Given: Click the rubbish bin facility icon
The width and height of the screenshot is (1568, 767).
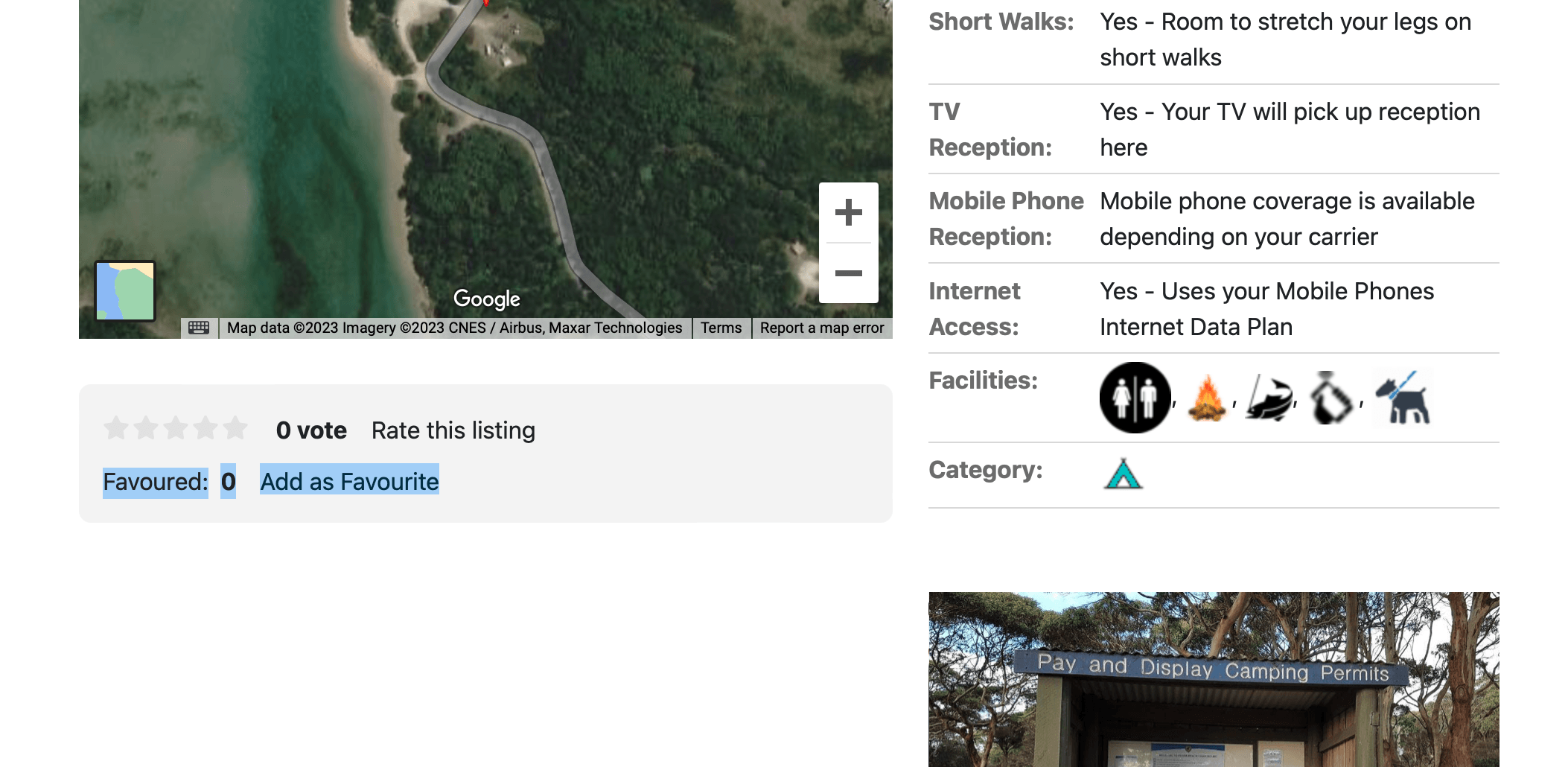Looking at the screenshot, I should point(1332,398).
